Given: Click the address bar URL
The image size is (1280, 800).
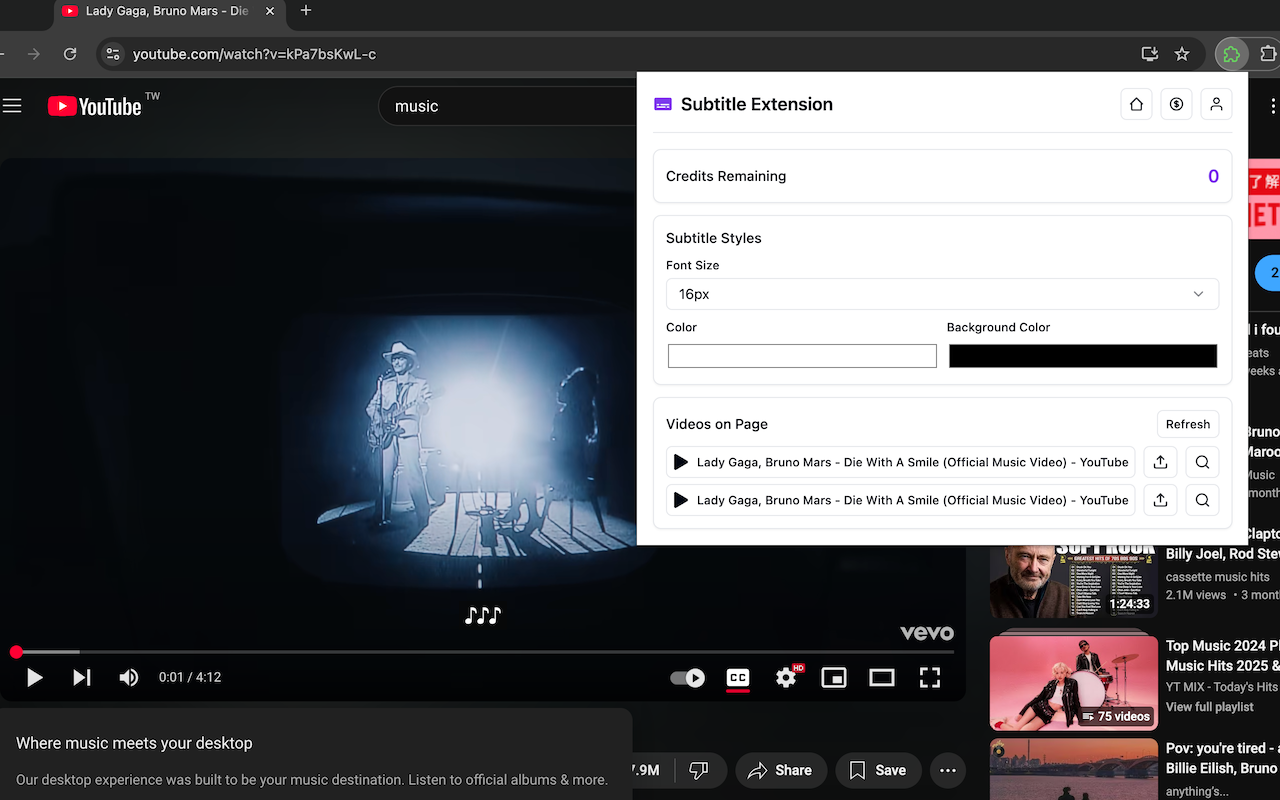Looking at the screenshot, I should (x=255, y=54).
